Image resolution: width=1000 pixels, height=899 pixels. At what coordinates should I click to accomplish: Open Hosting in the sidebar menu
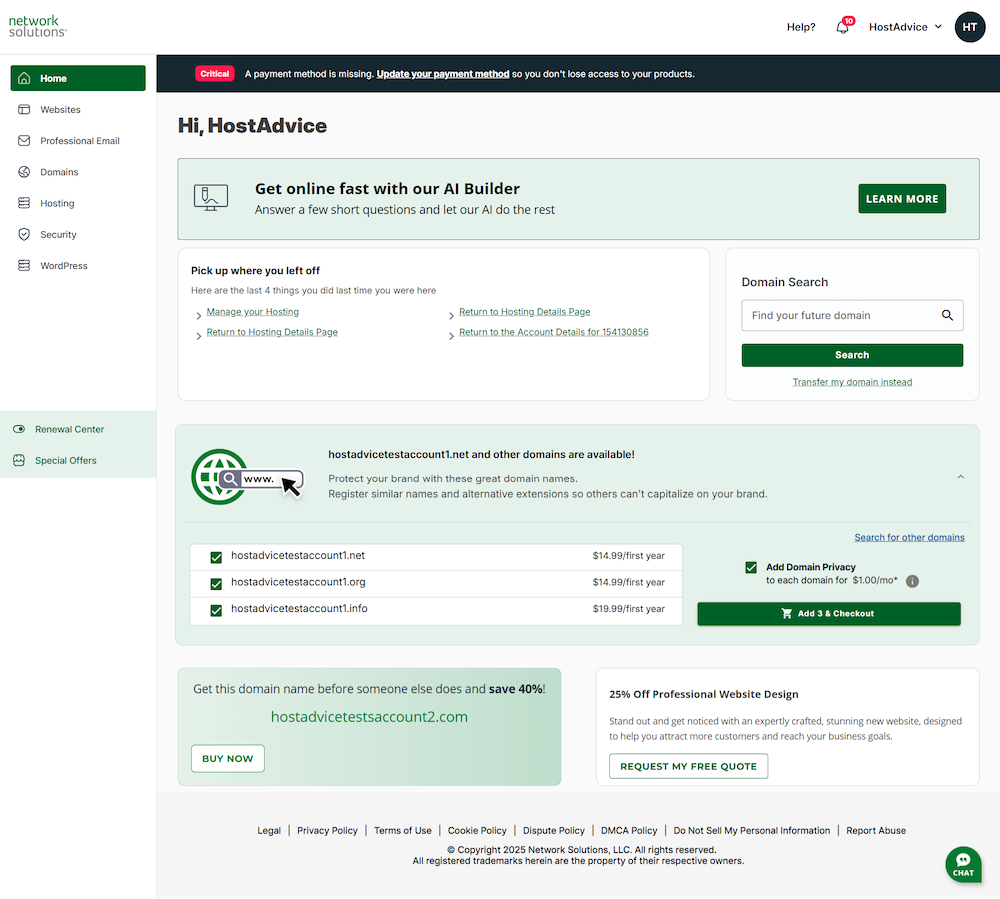(57, 204)
